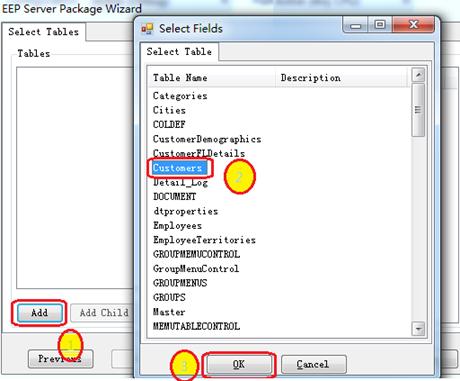460x381 pixels.
Task: Confirm selection with the OK button
Action: (x=239, y=364)
